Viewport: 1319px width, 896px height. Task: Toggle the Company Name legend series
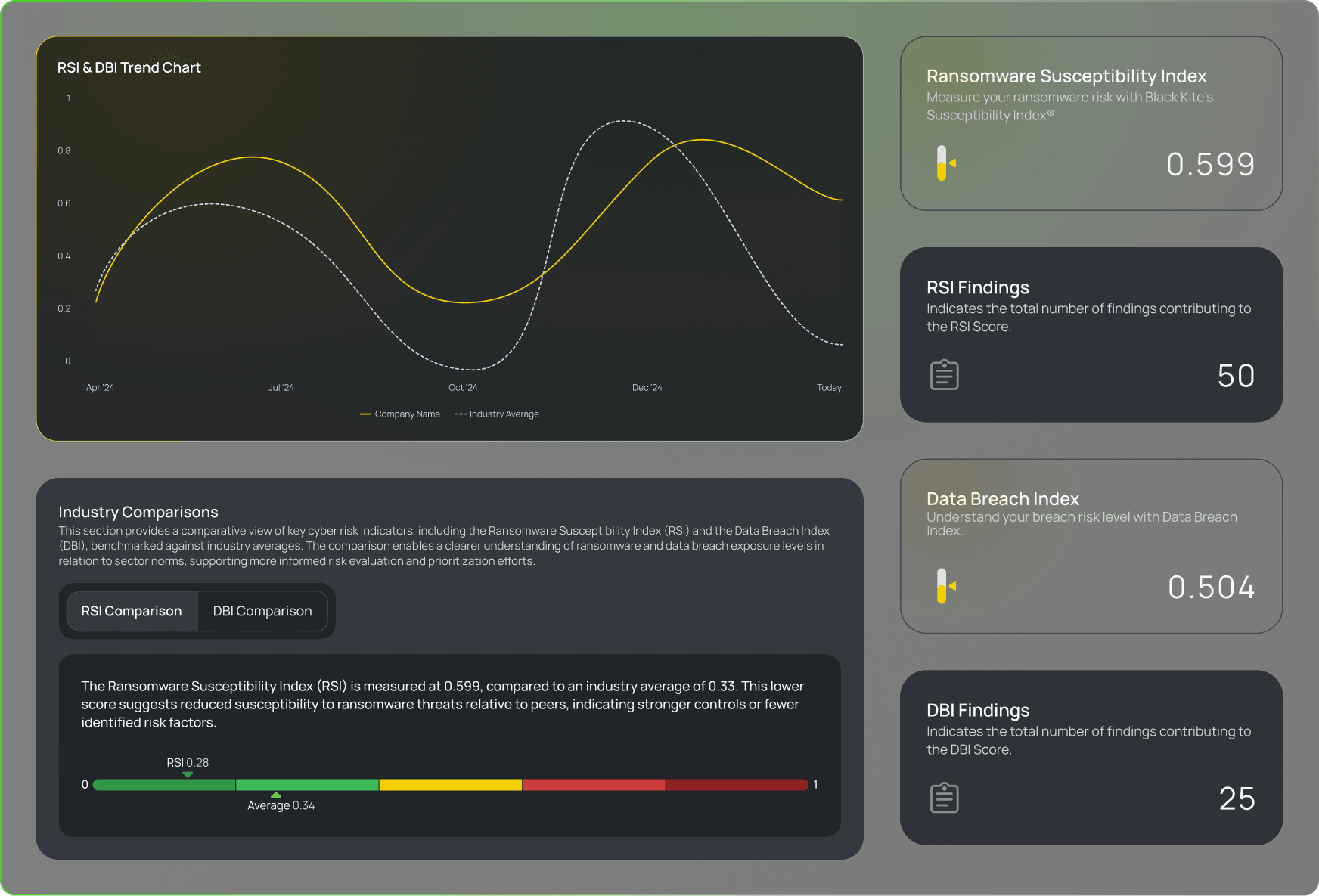click(x=400, y=414)
